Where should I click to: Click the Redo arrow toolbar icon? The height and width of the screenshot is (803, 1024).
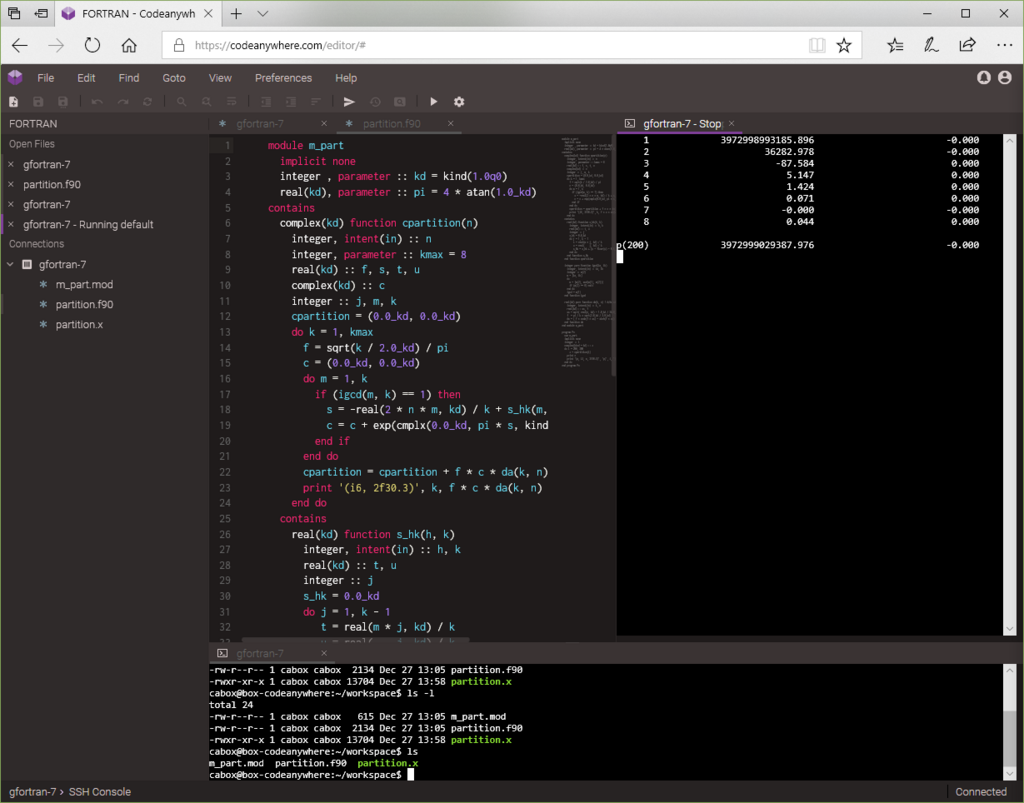(x=123, y=102)
